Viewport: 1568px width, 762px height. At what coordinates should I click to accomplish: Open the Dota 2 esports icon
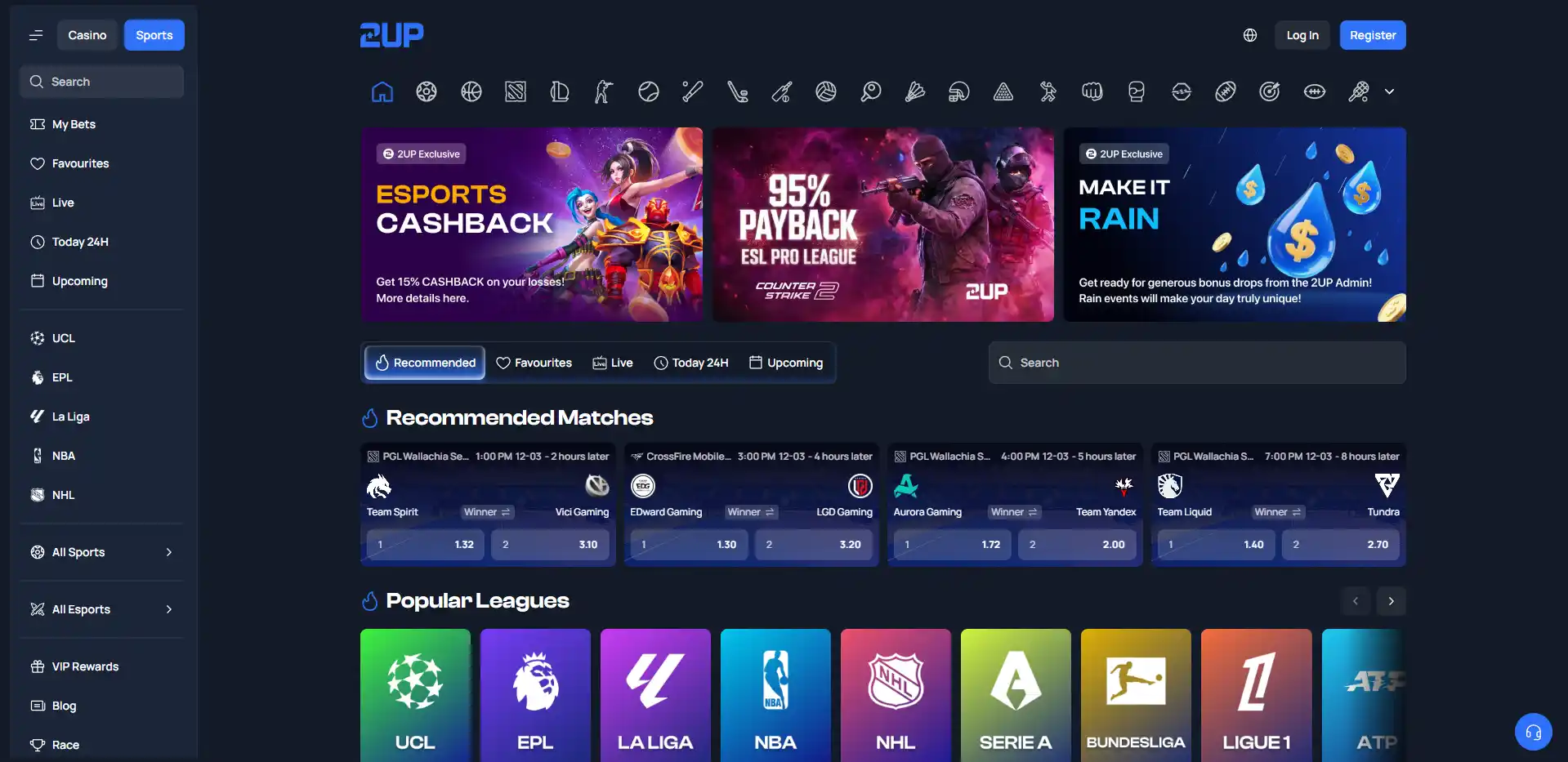[516, 91]
